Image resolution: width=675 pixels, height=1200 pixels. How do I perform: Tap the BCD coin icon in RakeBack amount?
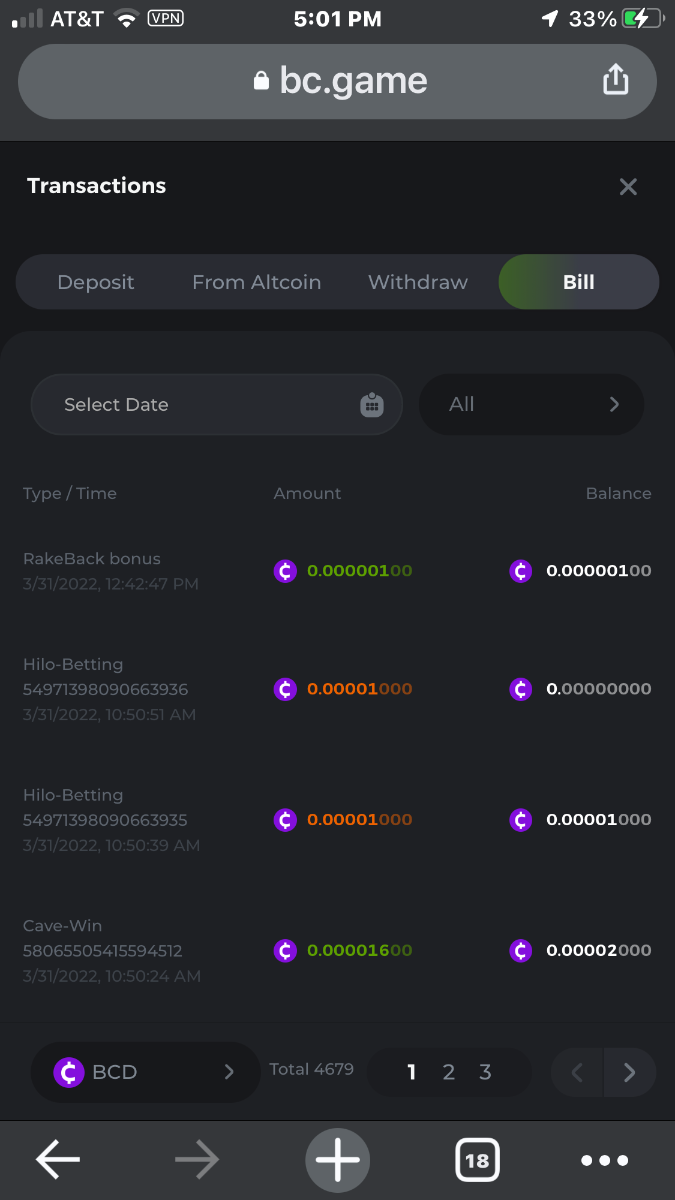285,571
